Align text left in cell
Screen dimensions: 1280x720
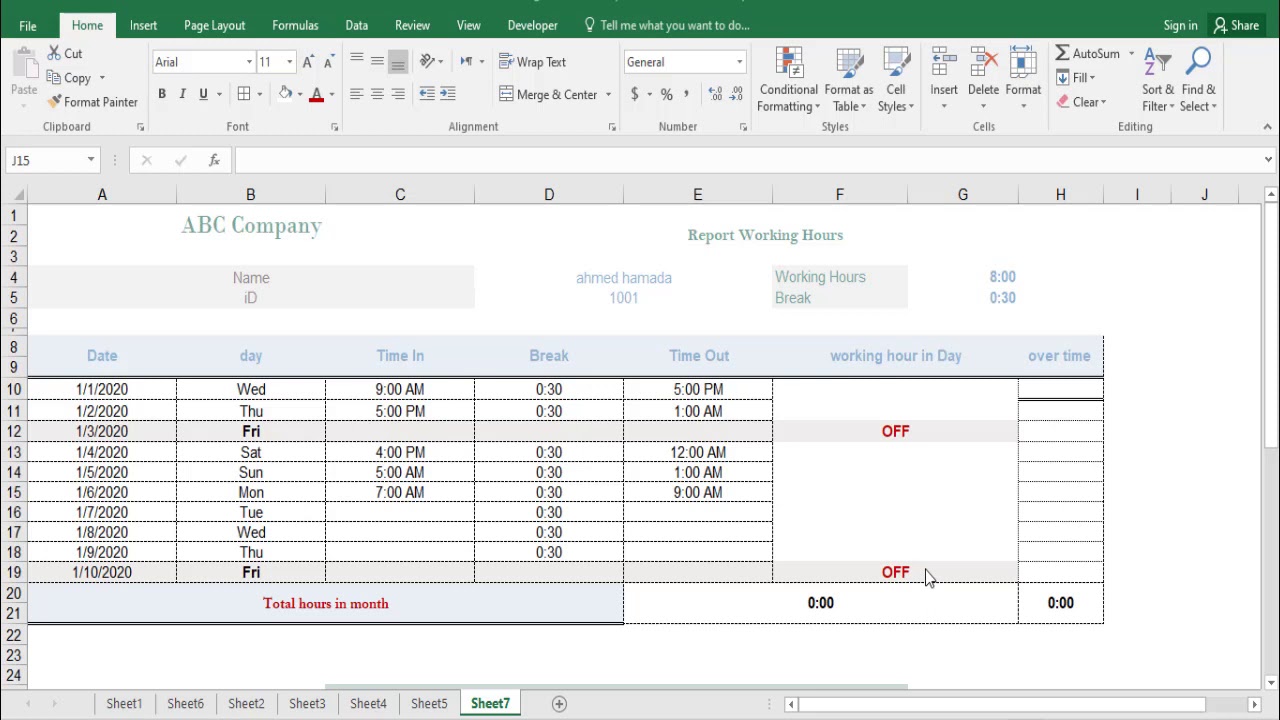pos(356,94)
